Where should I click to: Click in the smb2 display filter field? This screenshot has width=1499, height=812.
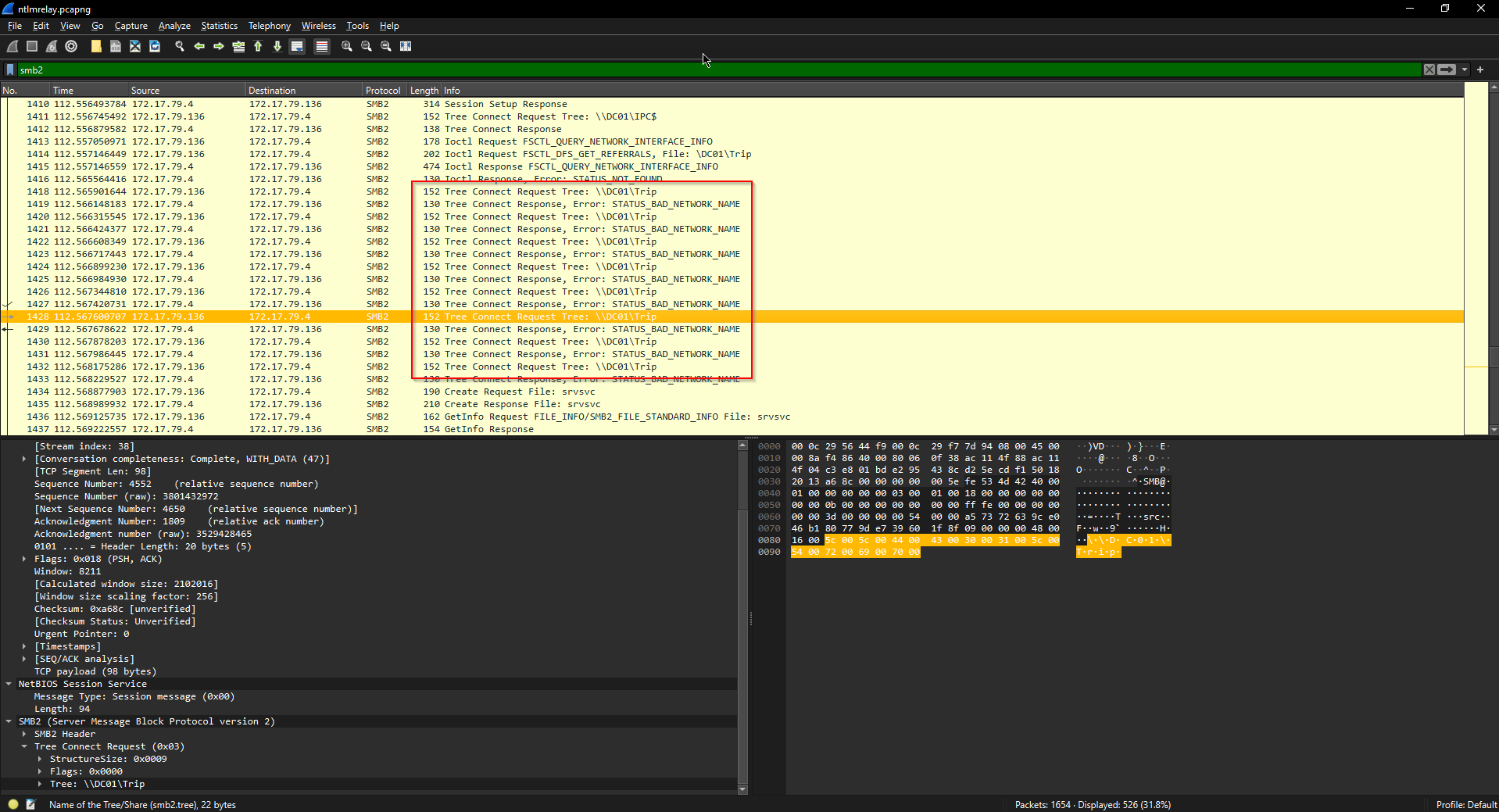coord(719,70)
